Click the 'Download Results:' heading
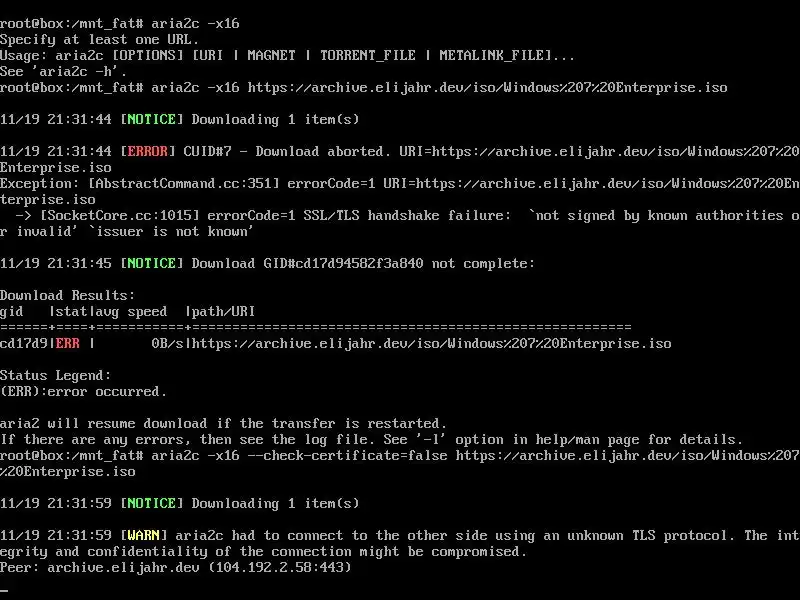800x600 pixels. tap(67, 295)
